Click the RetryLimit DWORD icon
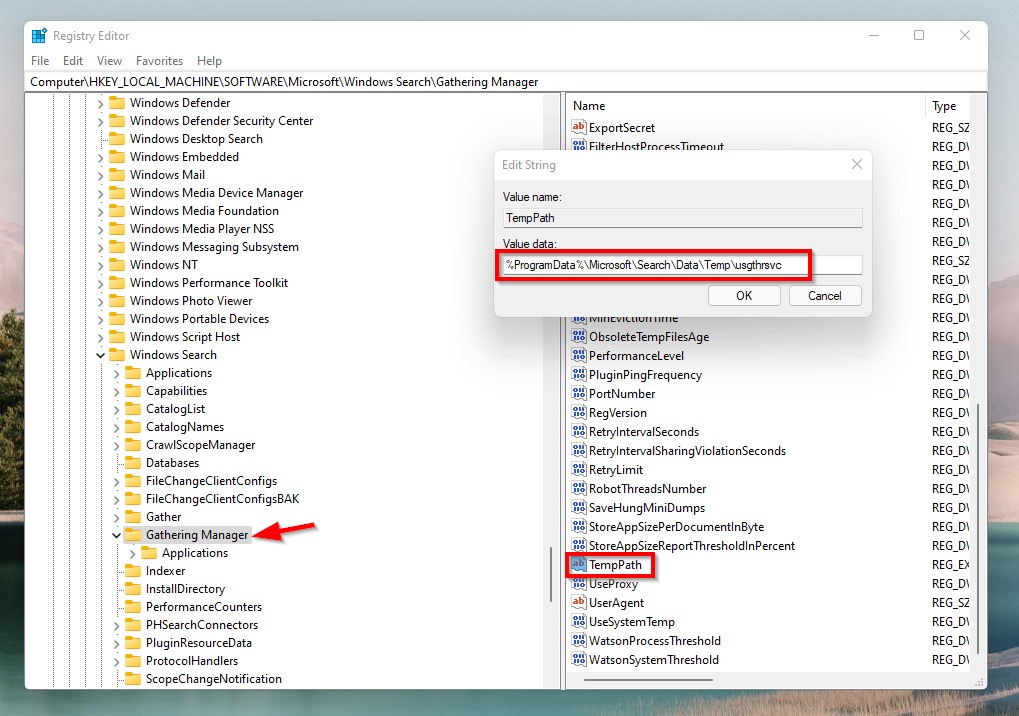Viewport: 1019px width, 716px height. [578, 470]
